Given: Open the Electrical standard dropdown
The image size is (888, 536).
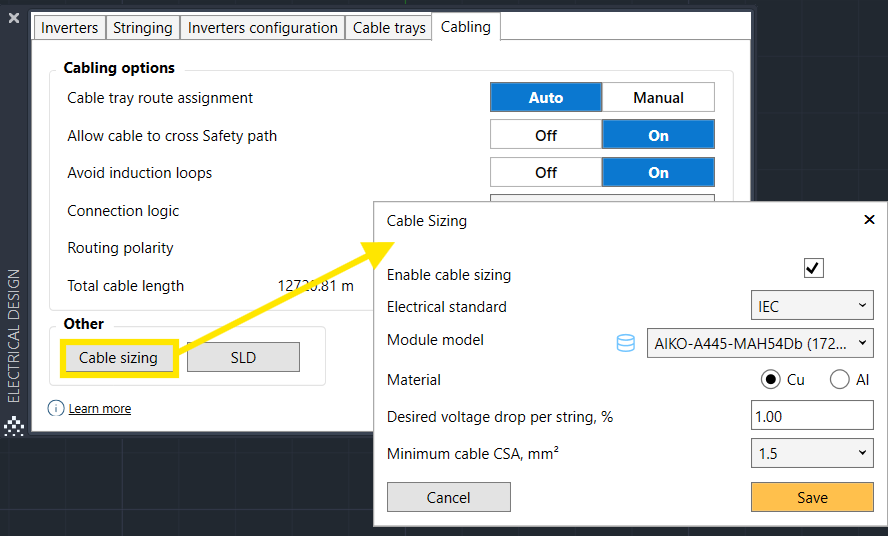Looking at the screenshot, I should 812,306.
